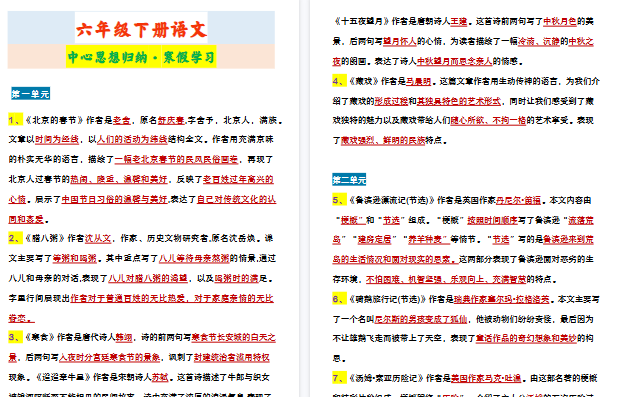Click the underlined phrase "等粥和喝粥"

[74, 258]
